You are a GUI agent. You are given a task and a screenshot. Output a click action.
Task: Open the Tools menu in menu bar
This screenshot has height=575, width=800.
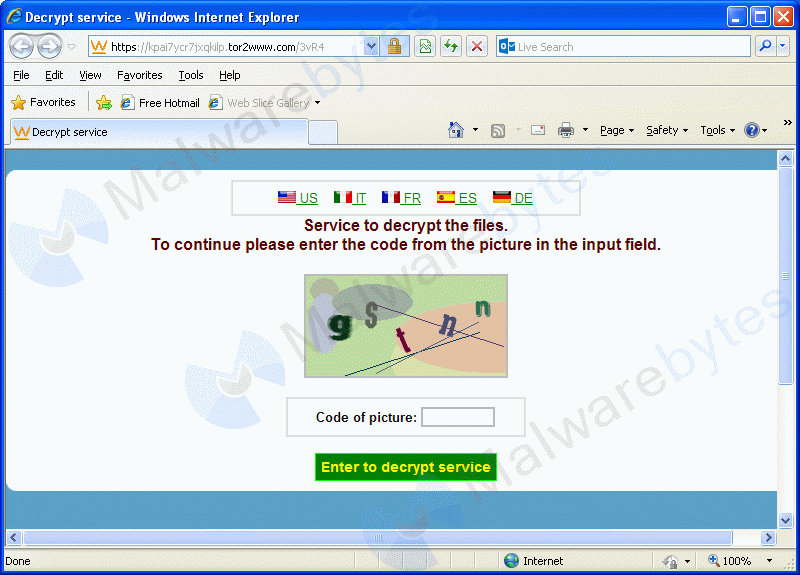click(190, 75)
